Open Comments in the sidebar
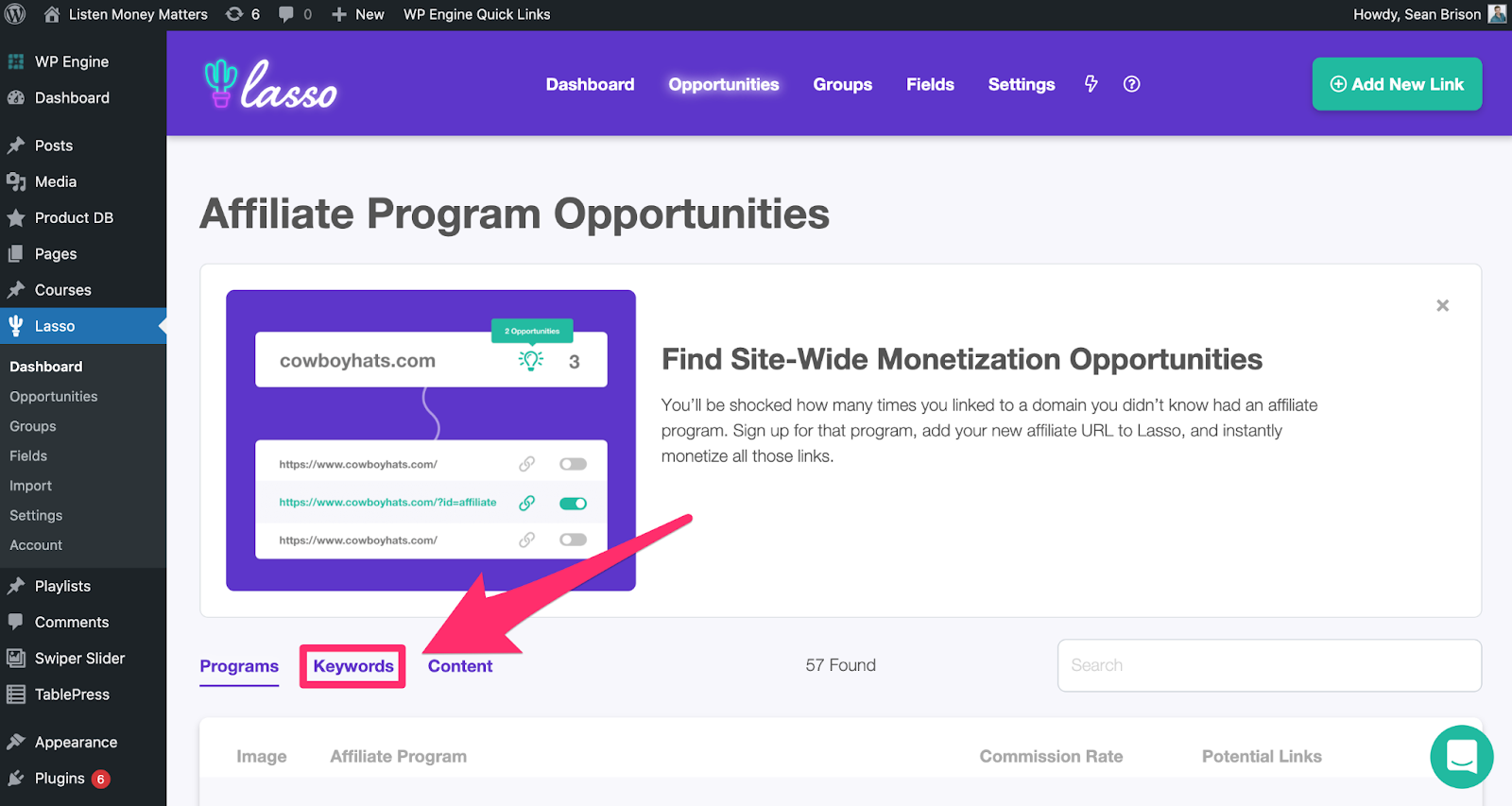This screenshot has height=806, width=1512. [72, 622]
